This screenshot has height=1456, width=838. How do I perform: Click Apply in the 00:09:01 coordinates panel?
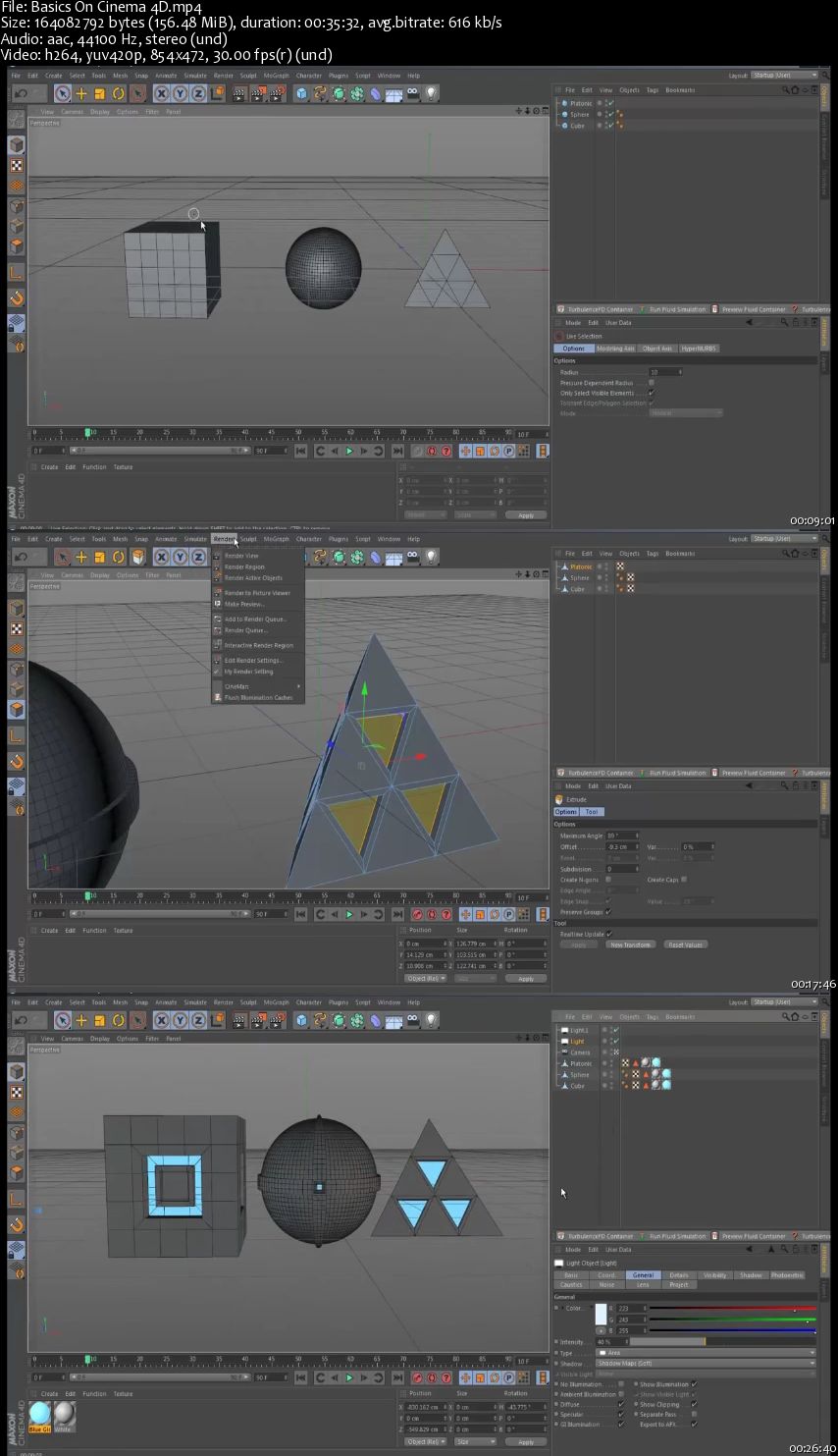pos(526,514)
